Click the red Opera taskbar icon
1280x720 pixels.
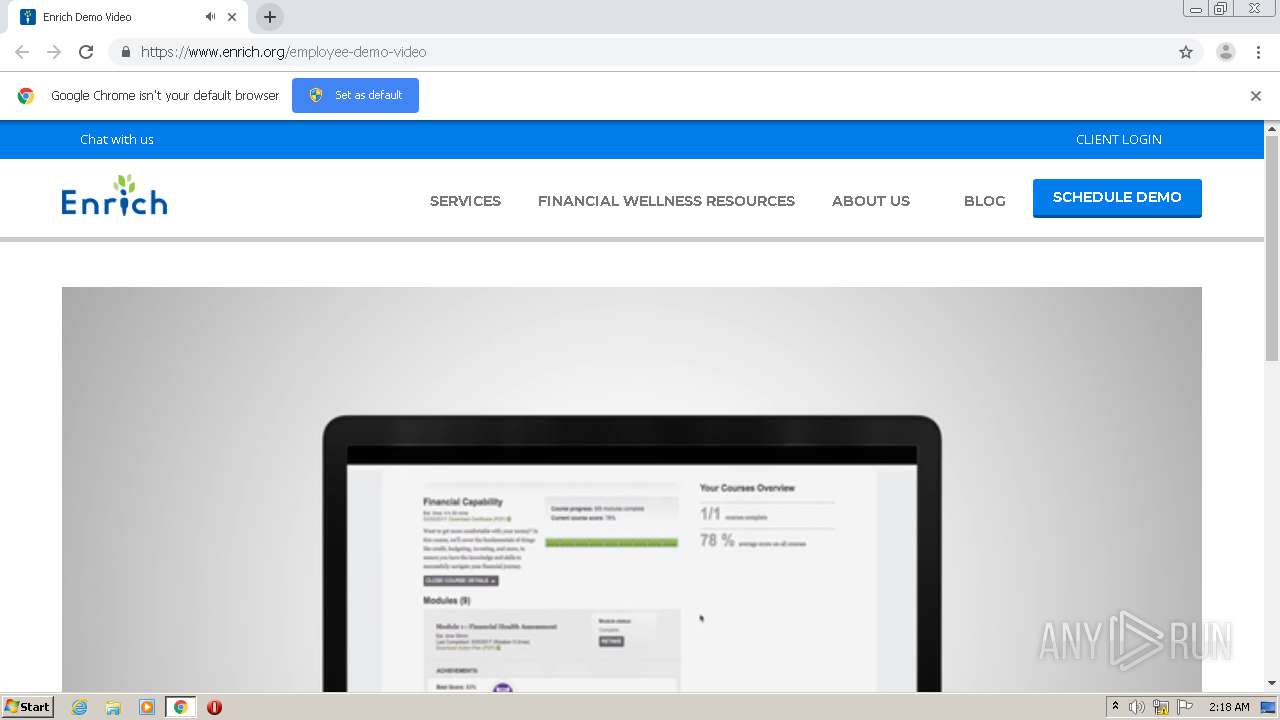(x=214, y=707)
